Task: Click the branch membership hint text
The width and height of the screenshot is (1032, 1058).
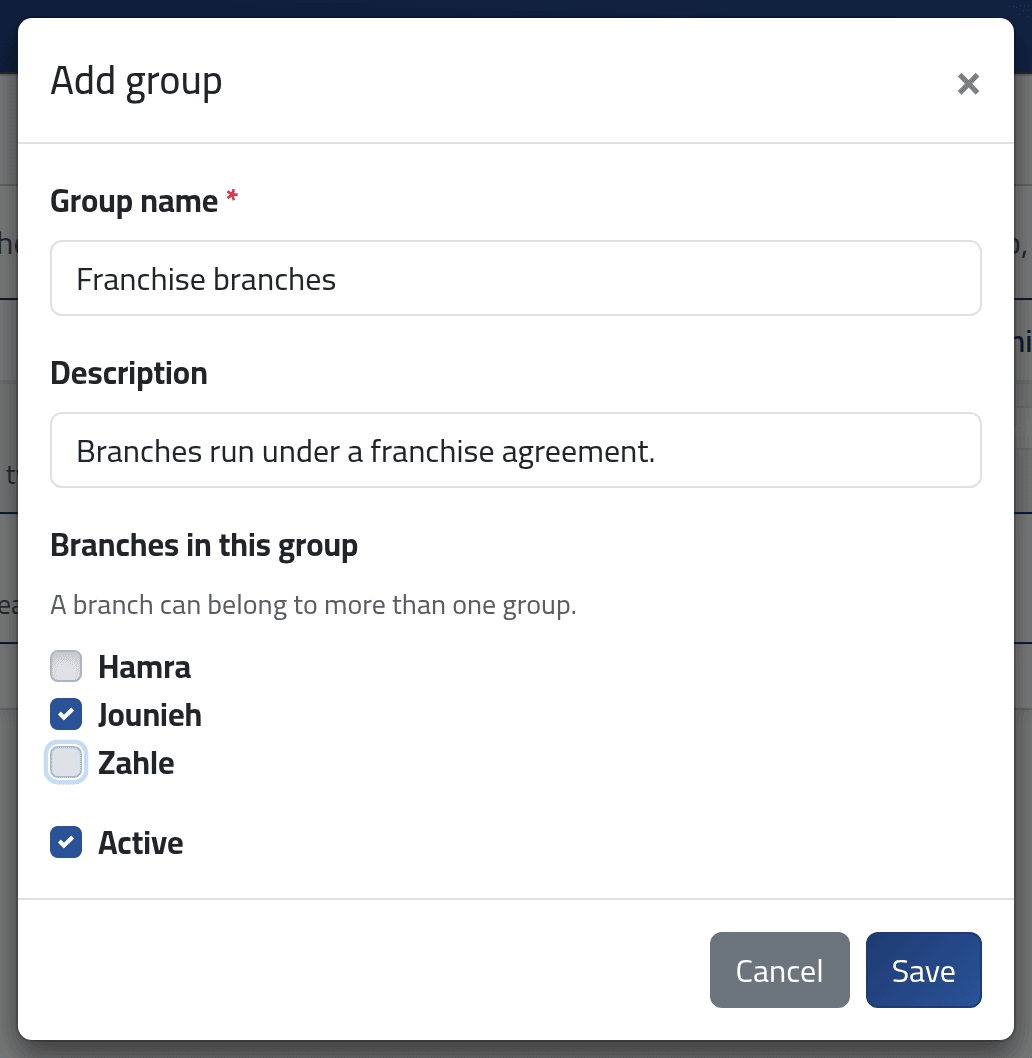Action: click(313, 605)
